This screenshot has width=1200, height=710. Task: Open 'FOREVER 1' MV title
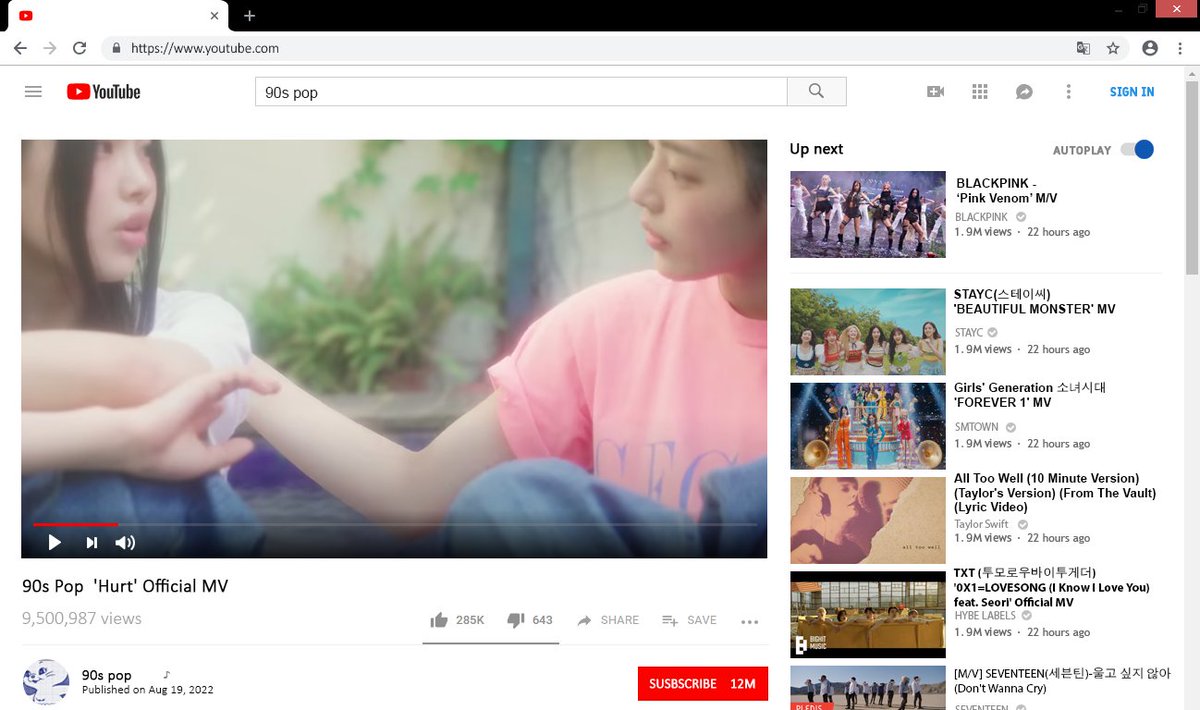point(1030,395)
